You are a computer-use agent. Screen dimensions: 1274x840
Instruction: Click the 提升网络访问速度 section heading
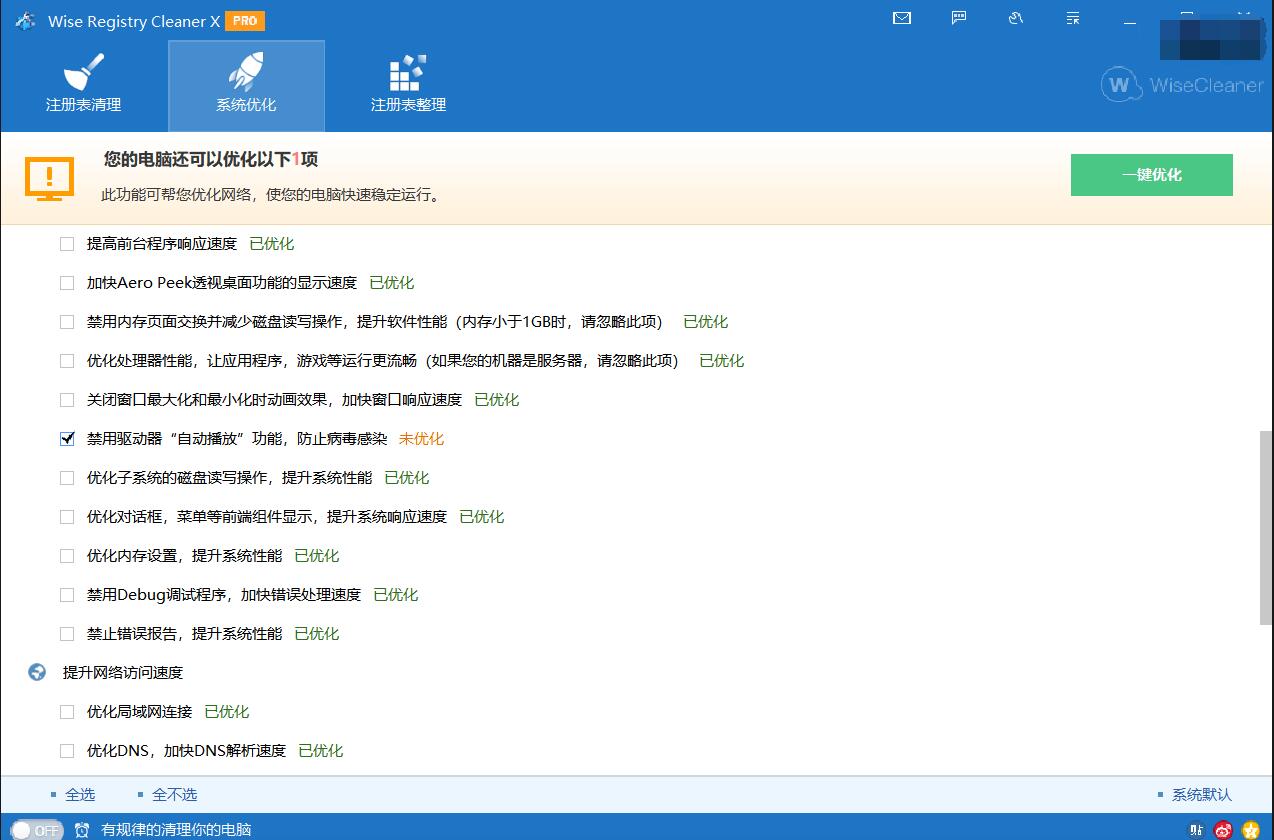click(x=123, y=672)
